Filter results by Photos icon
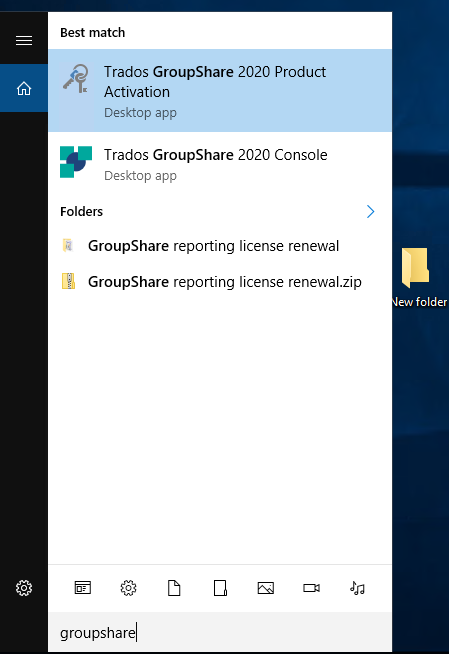This screenshot has width=449, height=654. point(266,588)
